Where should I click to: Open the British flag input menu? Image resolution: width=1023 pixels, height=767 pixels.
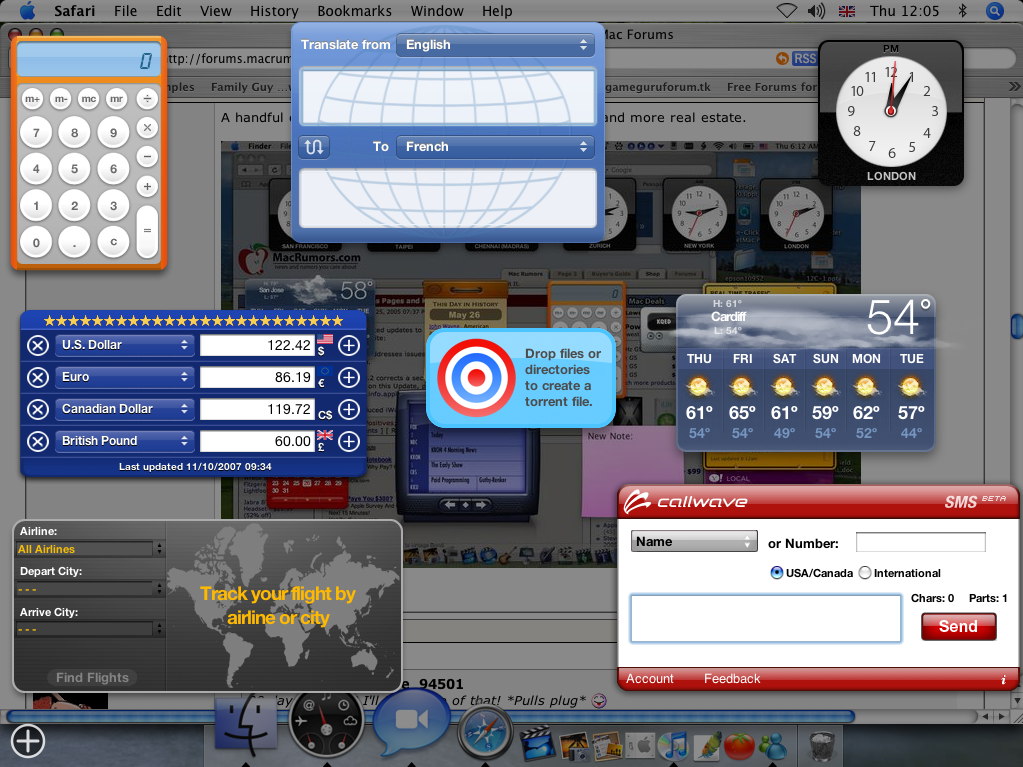tap(847, 11)
